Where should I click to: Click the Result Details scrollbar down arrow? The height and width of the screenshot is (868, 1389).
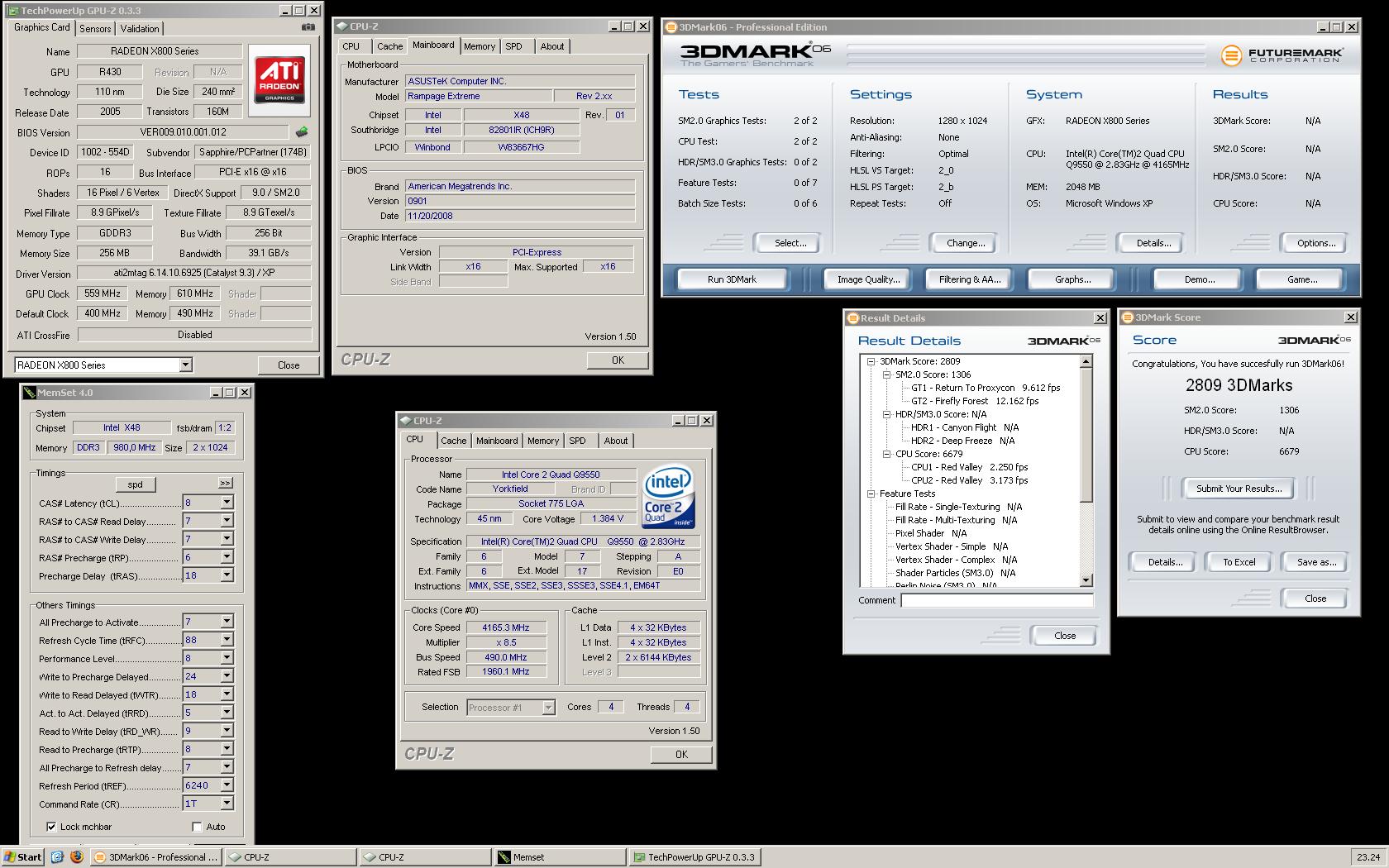(1086, 580)
